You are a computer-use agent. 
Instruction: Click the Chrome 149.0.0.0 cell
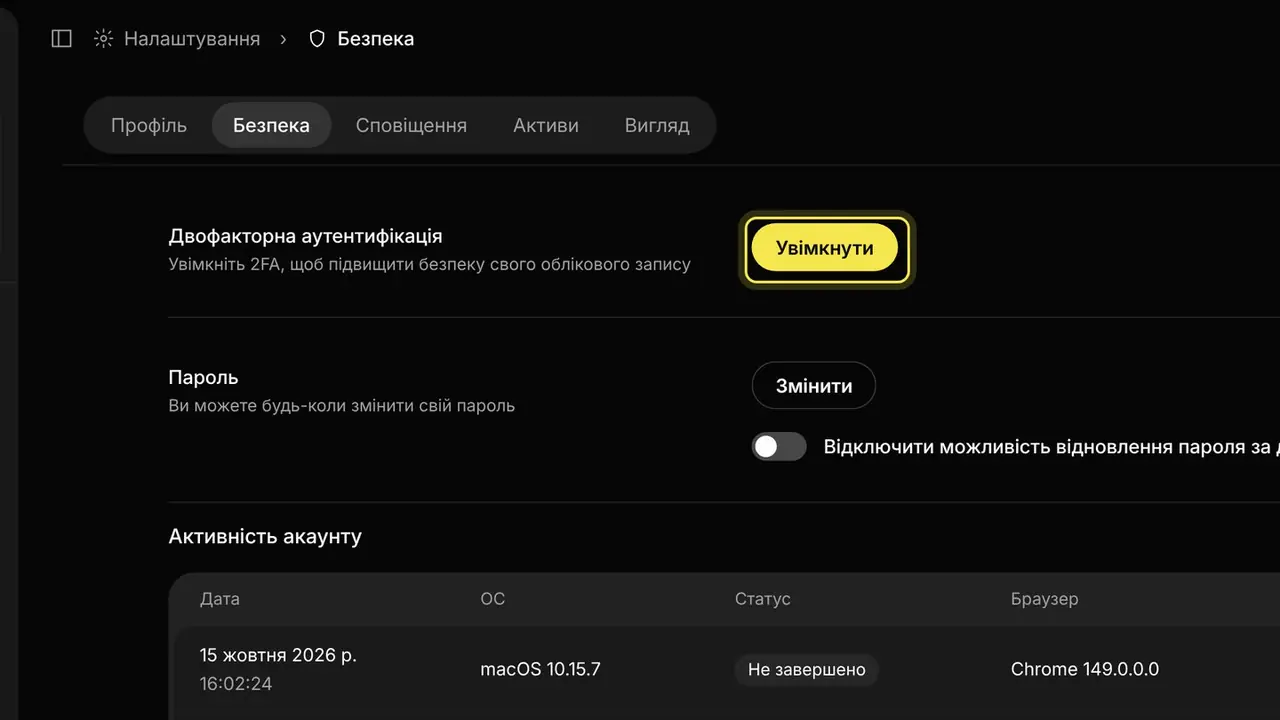[x=1085, y=669]
